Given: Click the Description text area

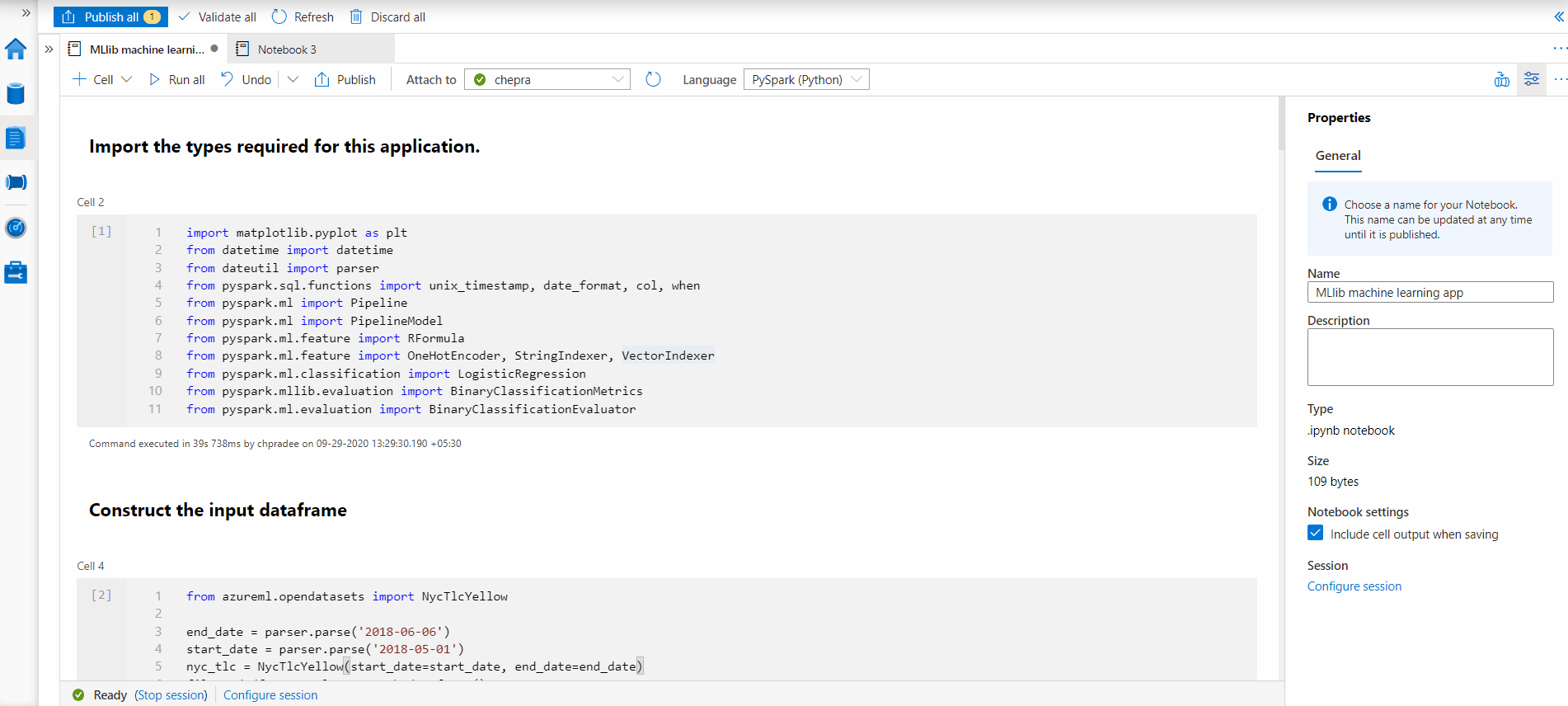Looking at the screenshot, I should tap(1430, 357).
